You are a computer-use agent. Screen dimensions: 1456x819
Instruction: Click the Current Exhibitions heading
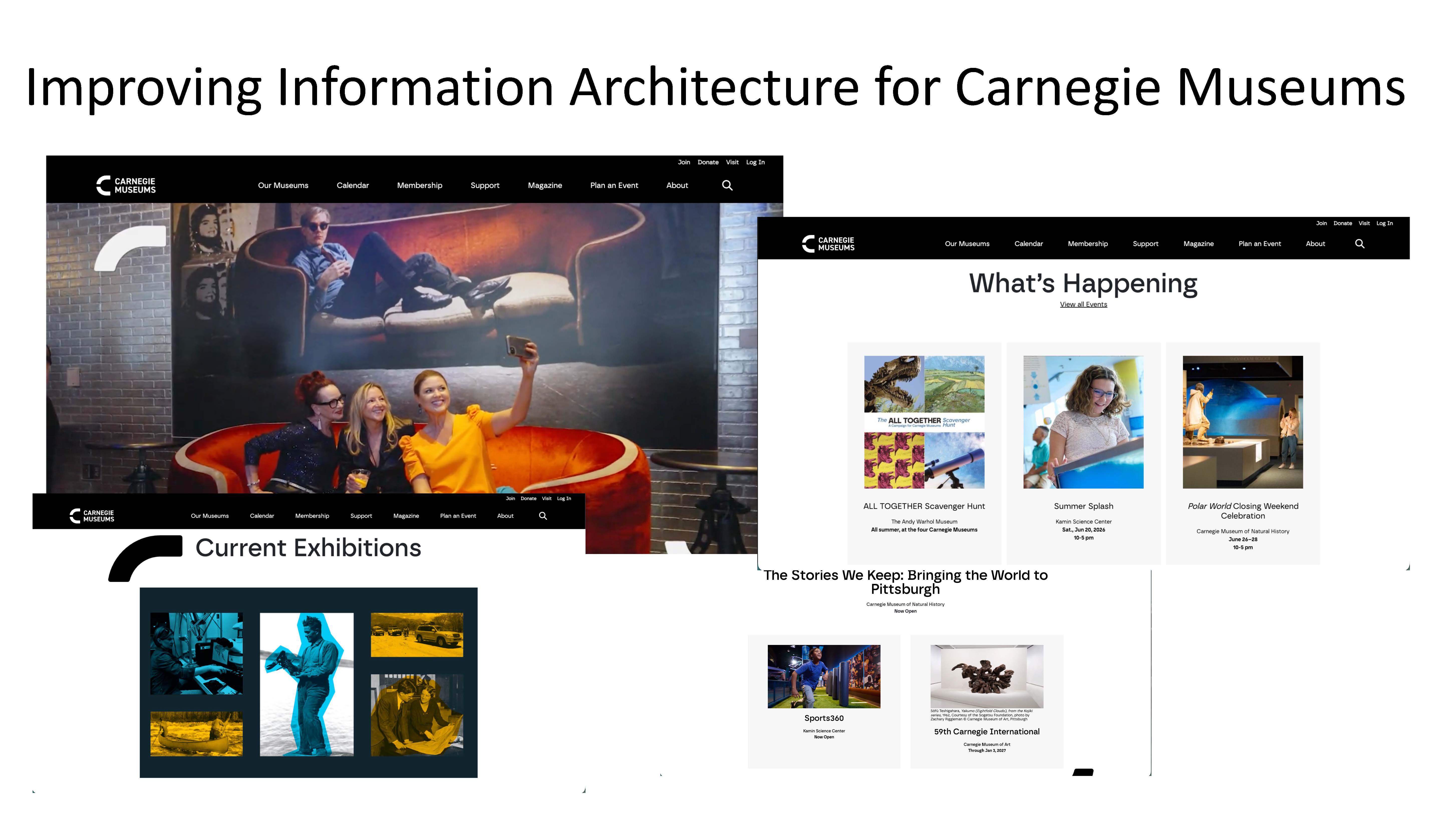point(308,548)
